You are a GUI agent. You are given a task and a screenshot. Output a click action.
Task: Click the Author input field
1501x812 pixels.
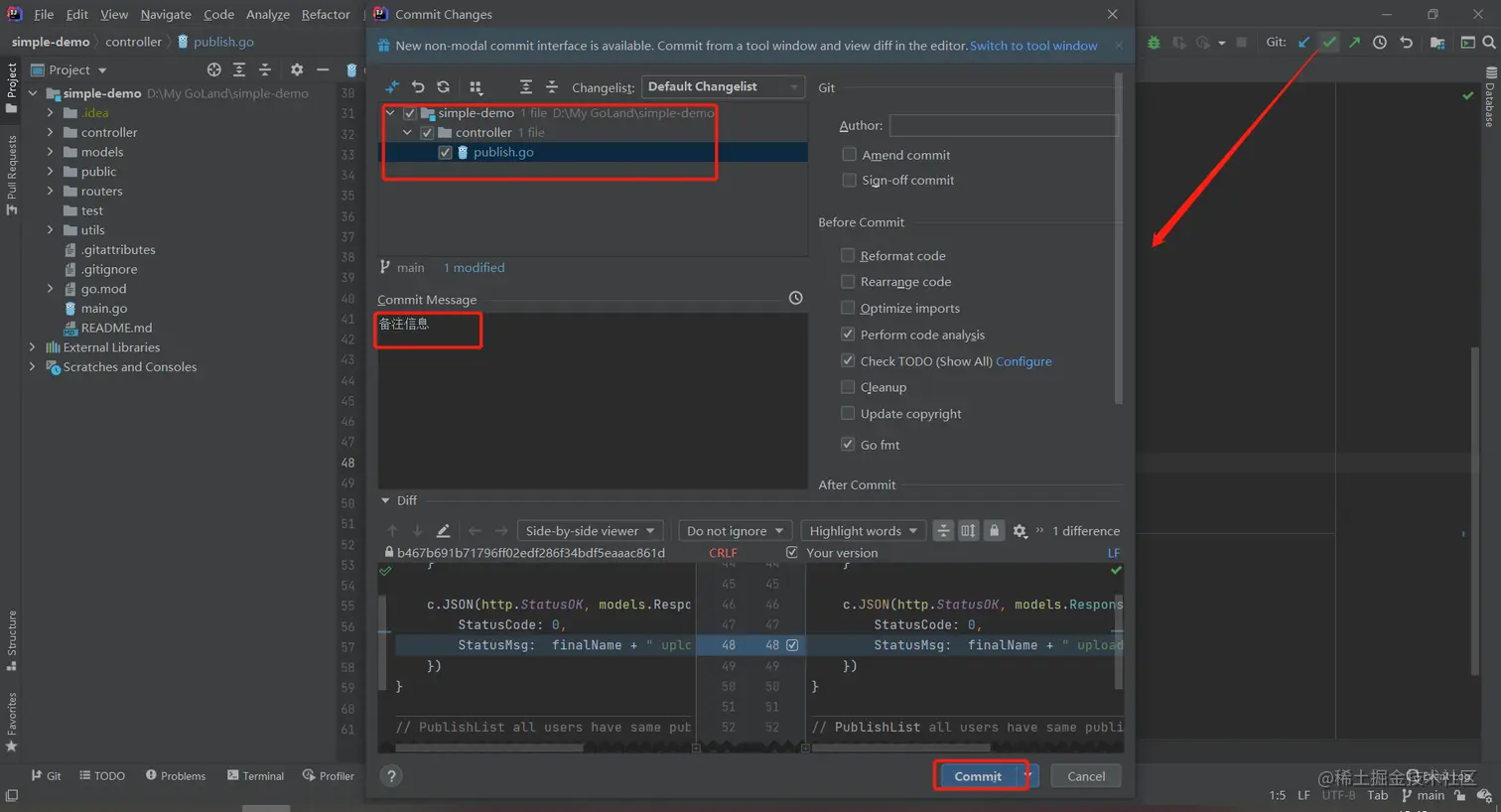(1004, 125)
